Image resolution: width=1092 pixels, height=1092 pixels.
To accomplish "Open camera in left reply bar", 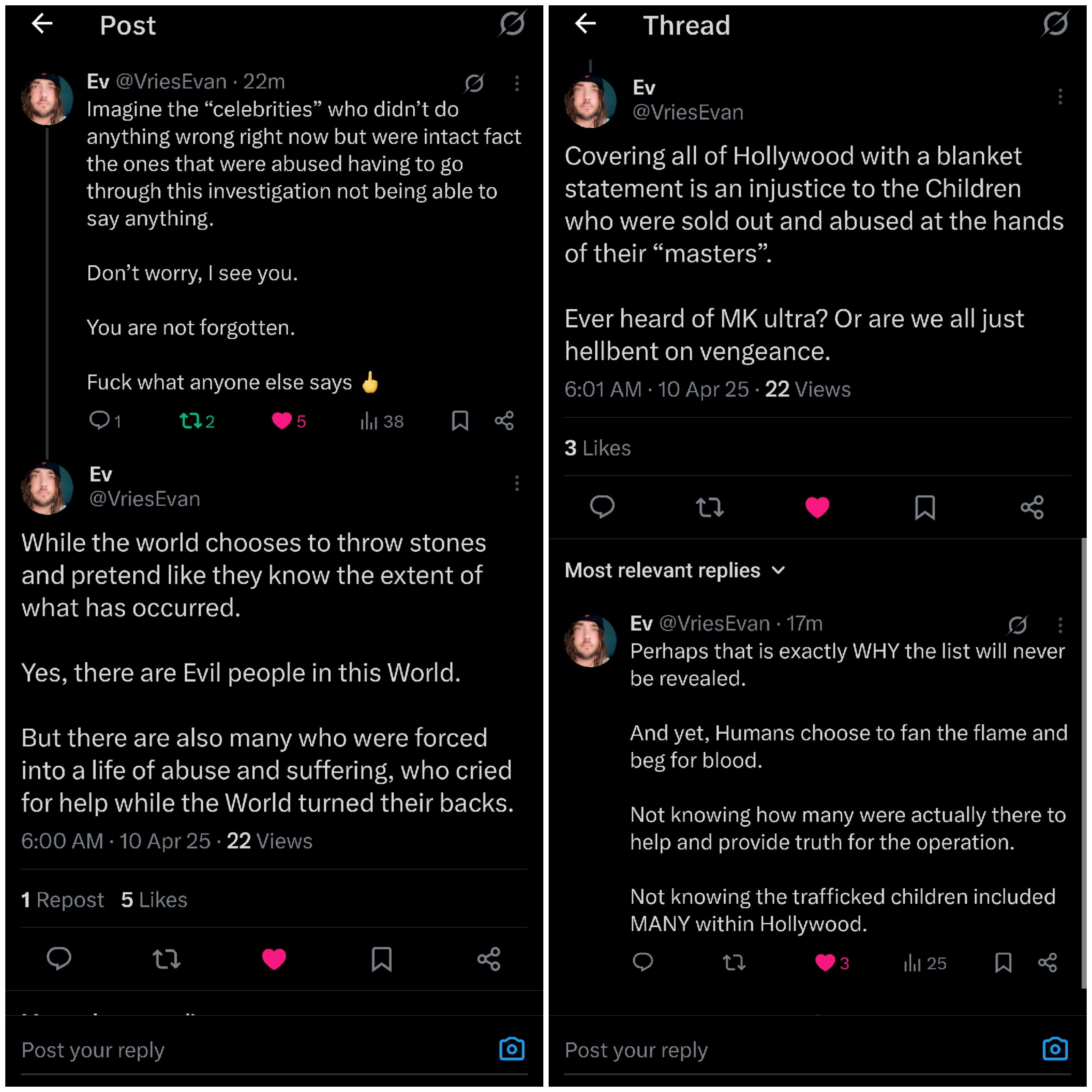I will click(x=511, y=1049).
